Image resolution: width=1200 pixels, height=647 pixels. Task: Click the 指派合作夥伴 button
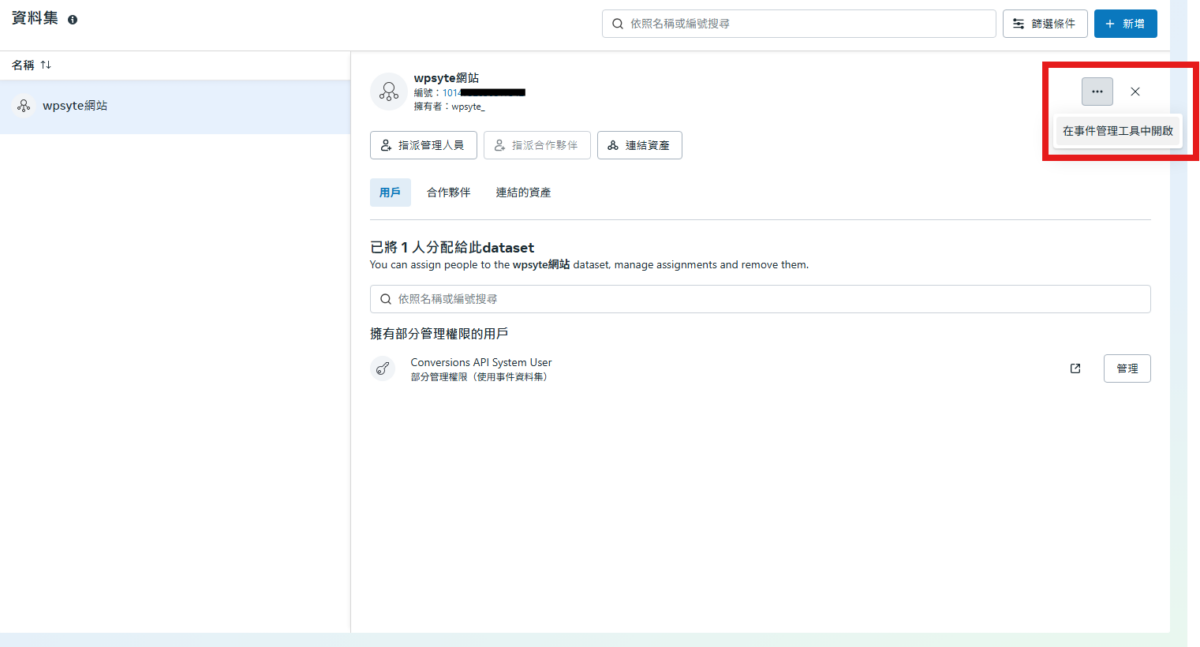coord(537,144)
